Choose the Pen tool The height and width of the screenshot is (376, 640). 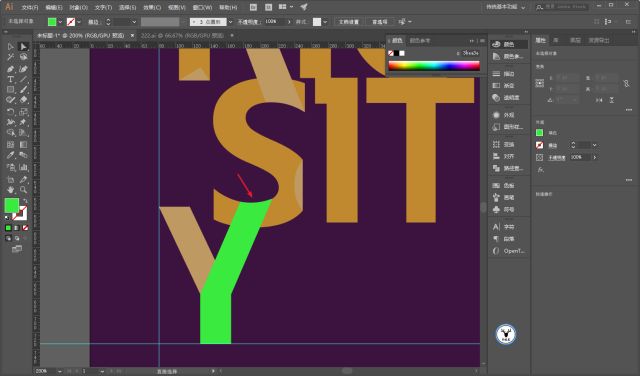pos(11,69)
